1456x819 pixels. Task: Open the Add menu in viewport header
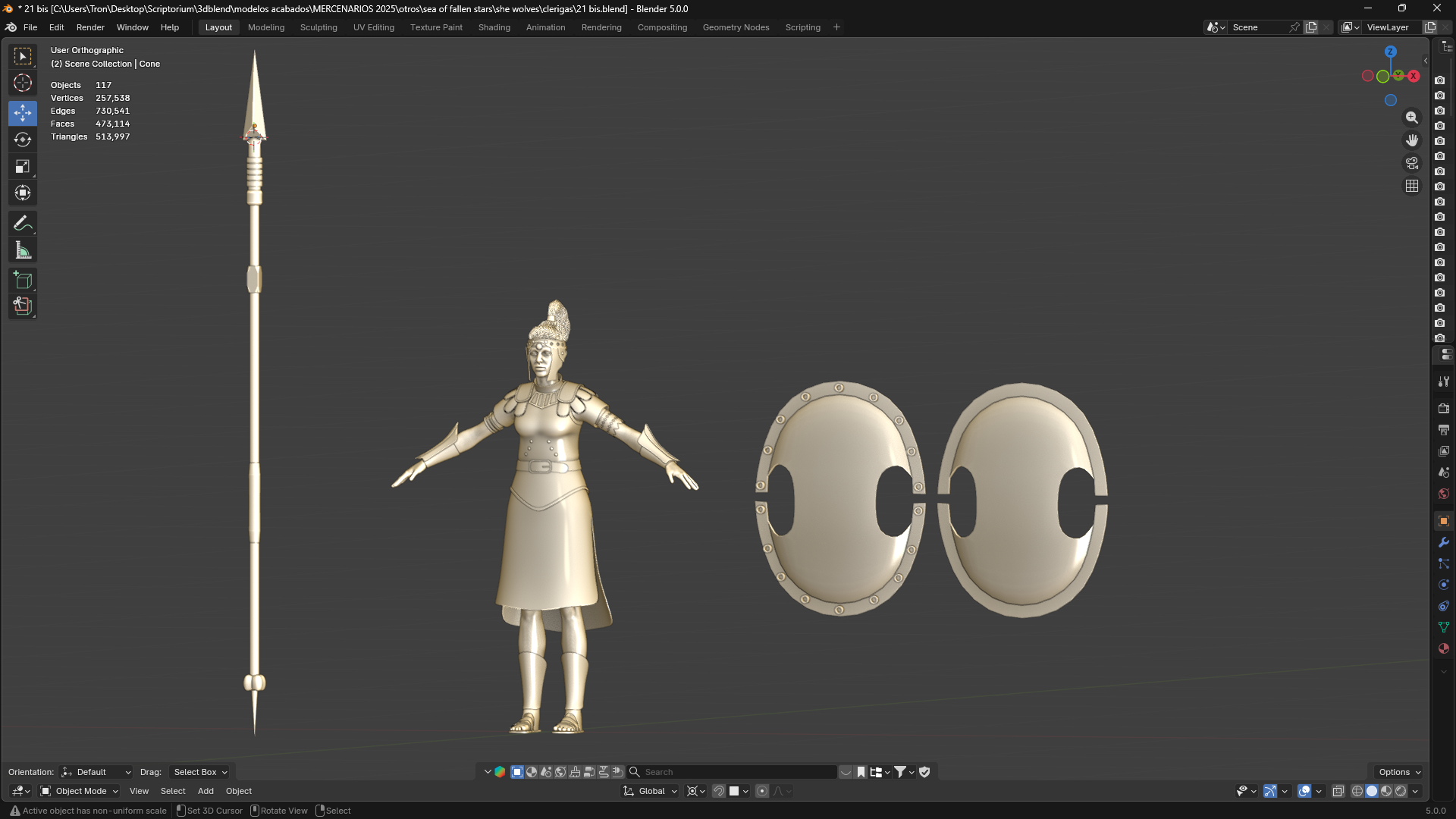[206, 791]
